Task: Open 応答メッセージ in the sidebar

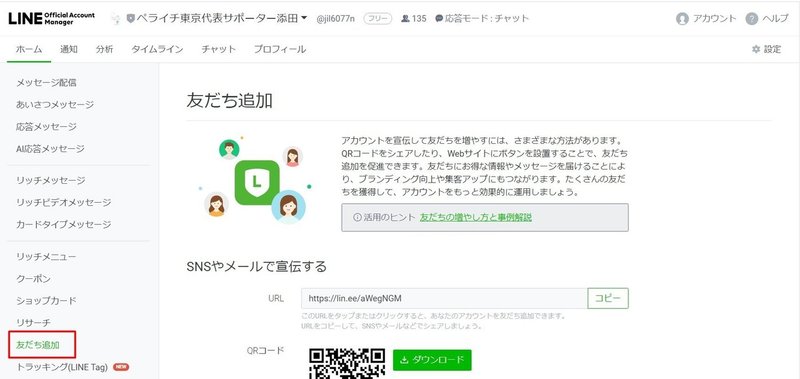Action: point(46,127)
